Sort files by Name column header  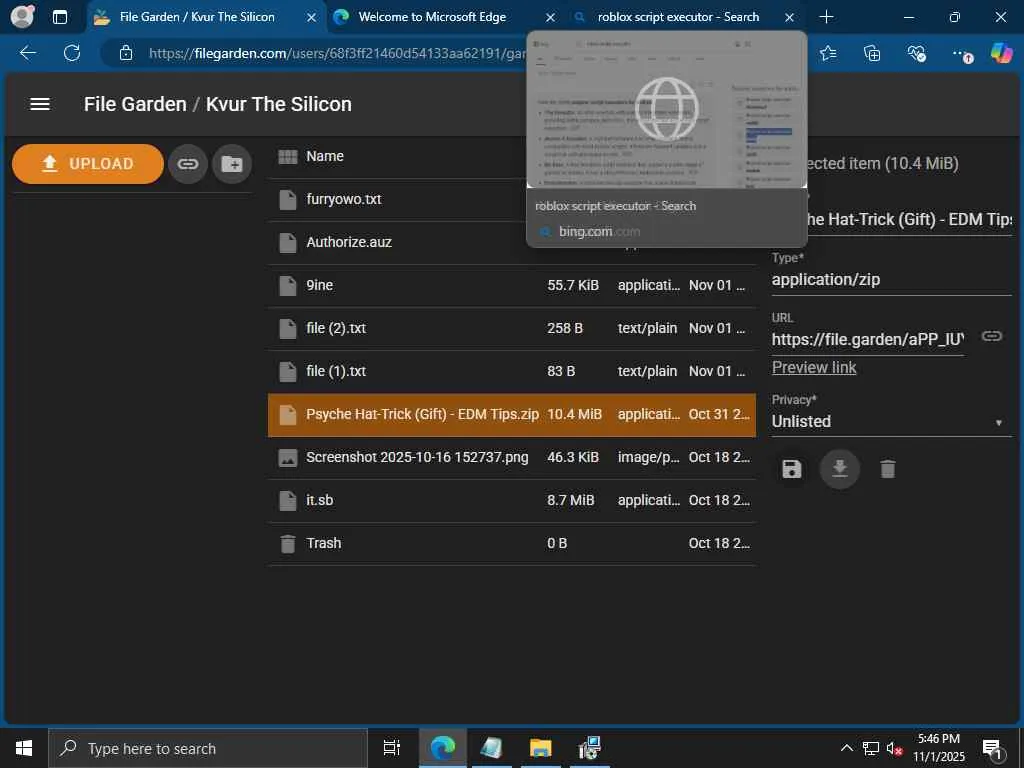pyautogui.click(x=325, y=156)
